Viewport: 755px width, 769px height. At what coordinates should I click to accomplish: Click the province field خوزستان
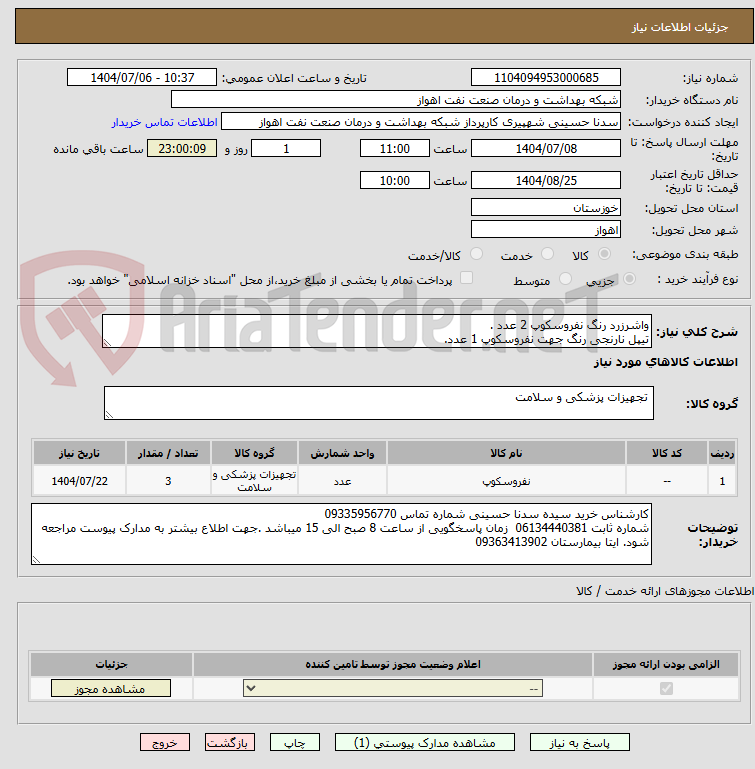[546, 207]
